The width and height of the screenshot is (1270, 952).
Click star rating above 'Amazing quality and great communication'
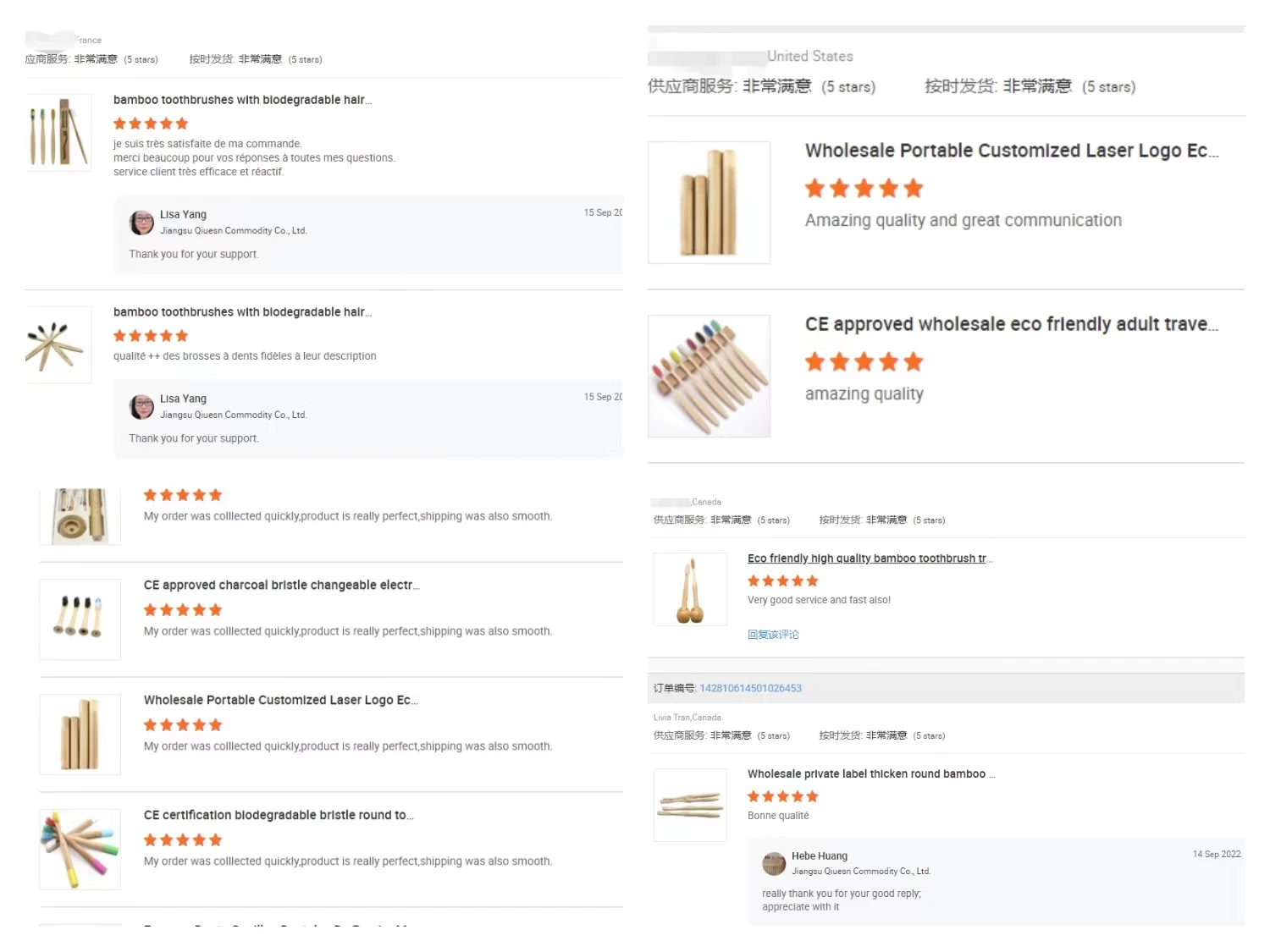(864, 188)
